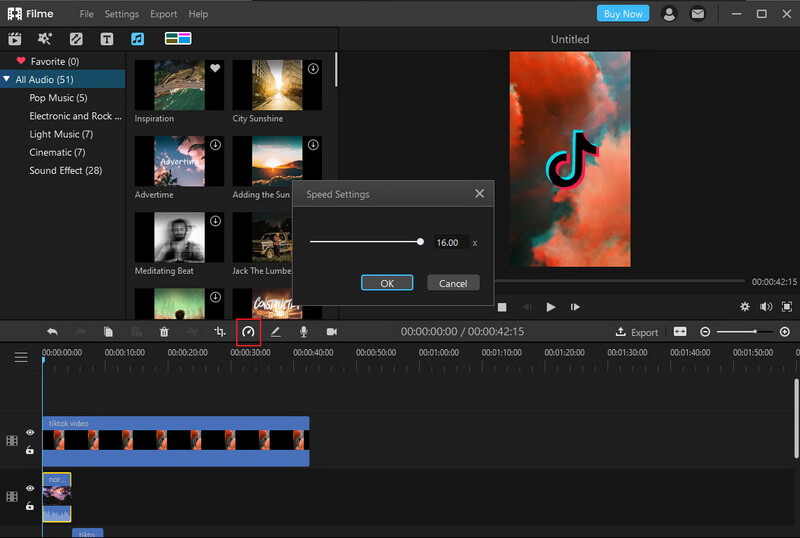800x538 pixels.
Task: Stop the preview playback
Action: coord(502,307)
